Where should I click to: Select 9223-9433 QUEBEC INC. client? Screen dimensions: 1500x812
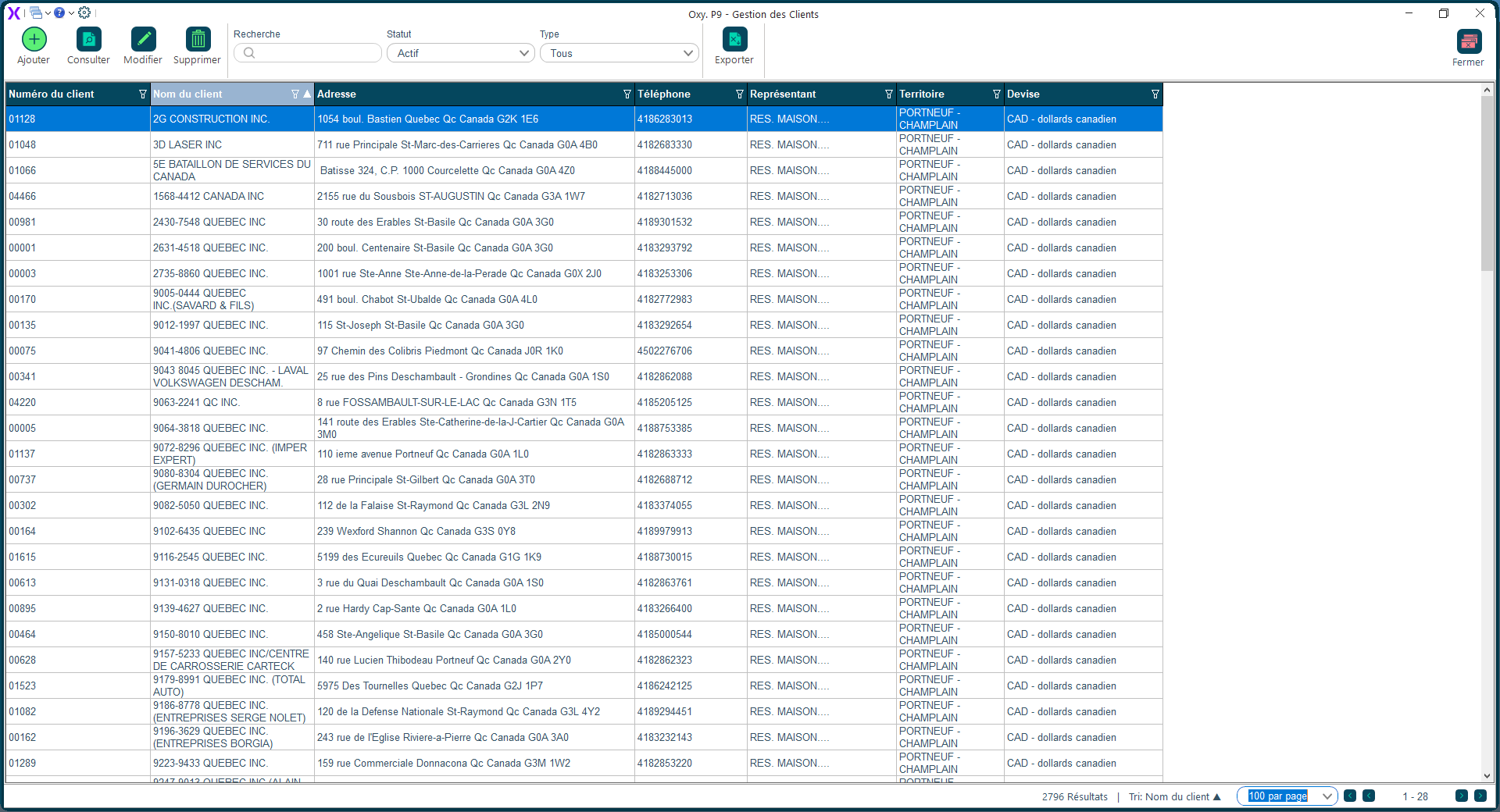coord(210,763)
